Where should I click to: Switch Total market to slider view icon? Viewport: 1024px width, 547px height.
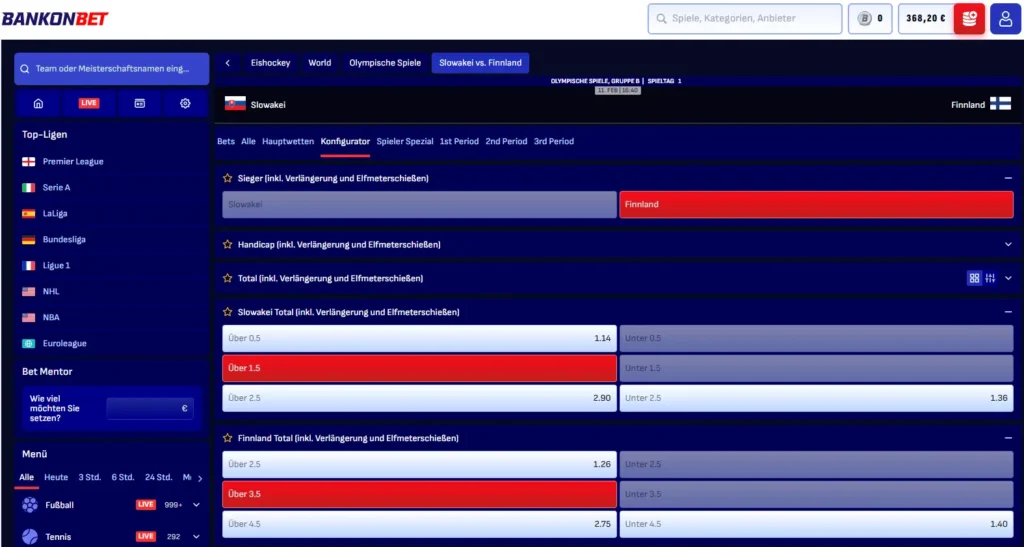(990, 278)
